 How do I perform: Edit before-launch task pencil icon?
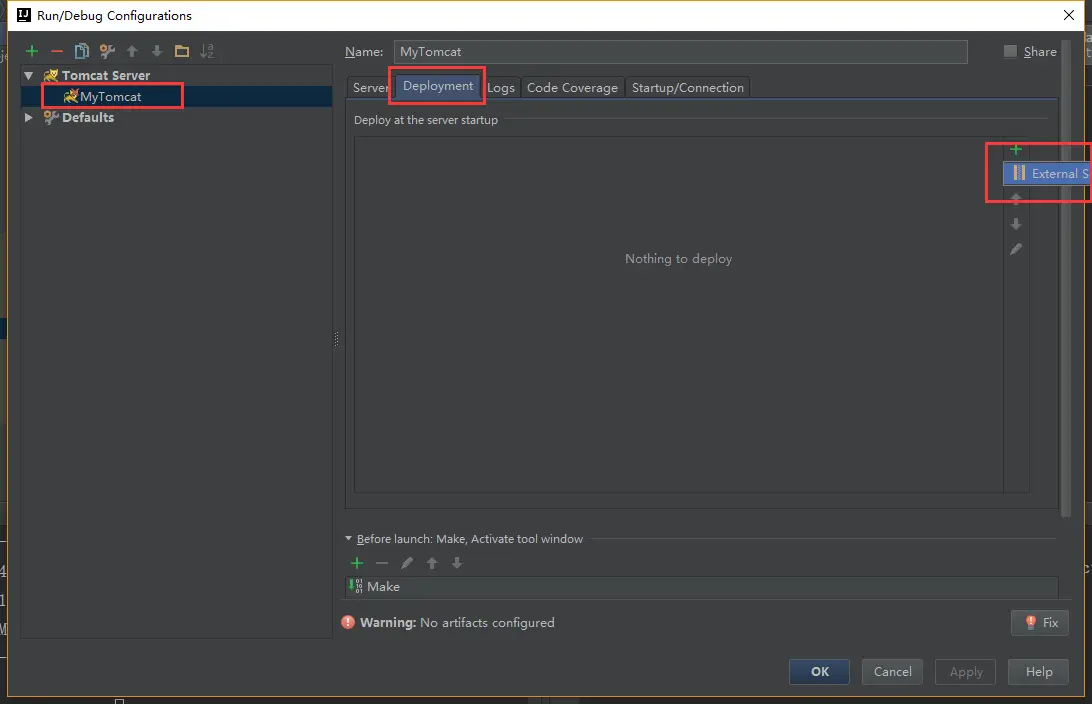click(407, 563)
